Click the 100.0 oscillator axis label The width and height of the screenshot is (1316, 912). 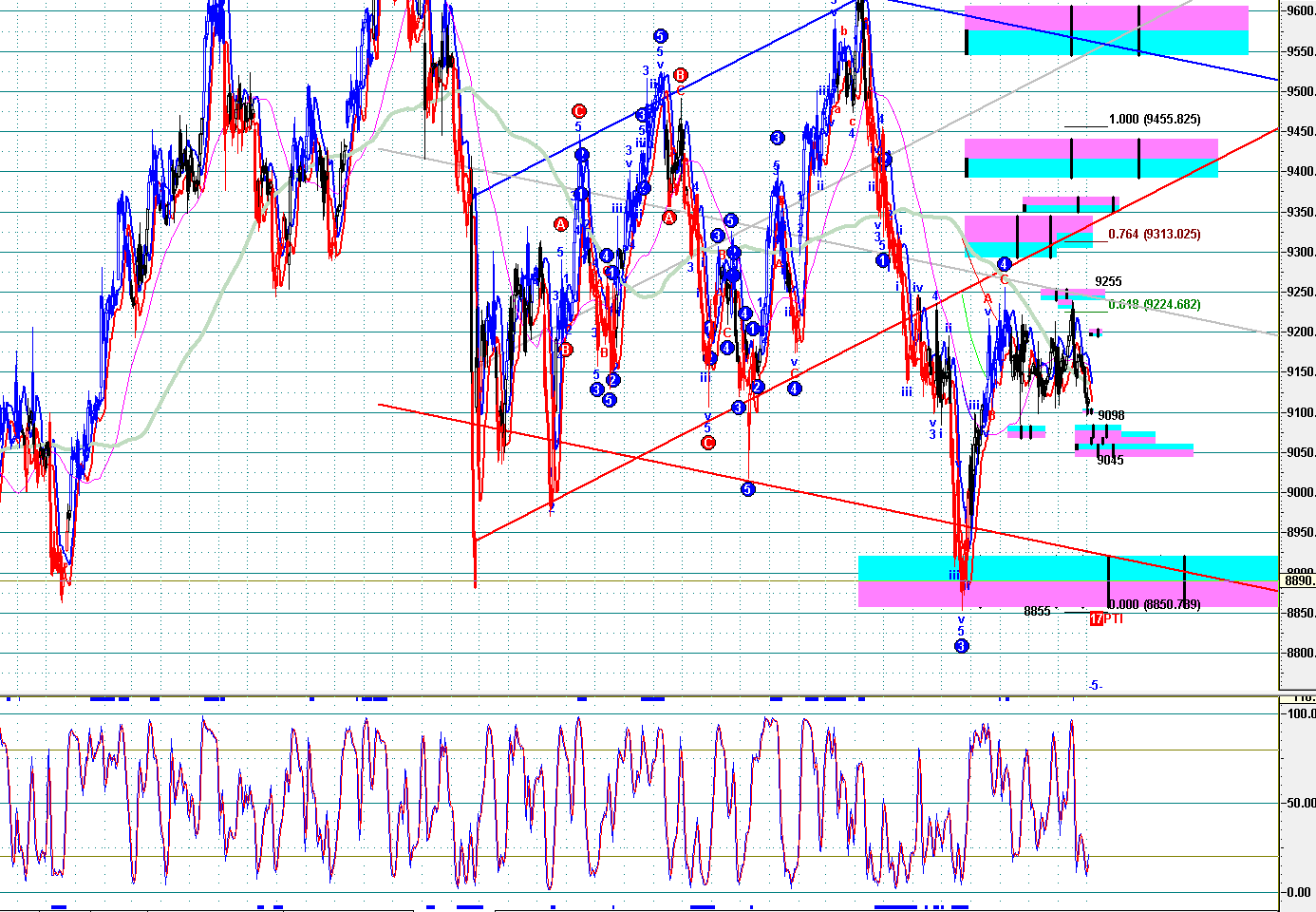(x=1301, y=713)
